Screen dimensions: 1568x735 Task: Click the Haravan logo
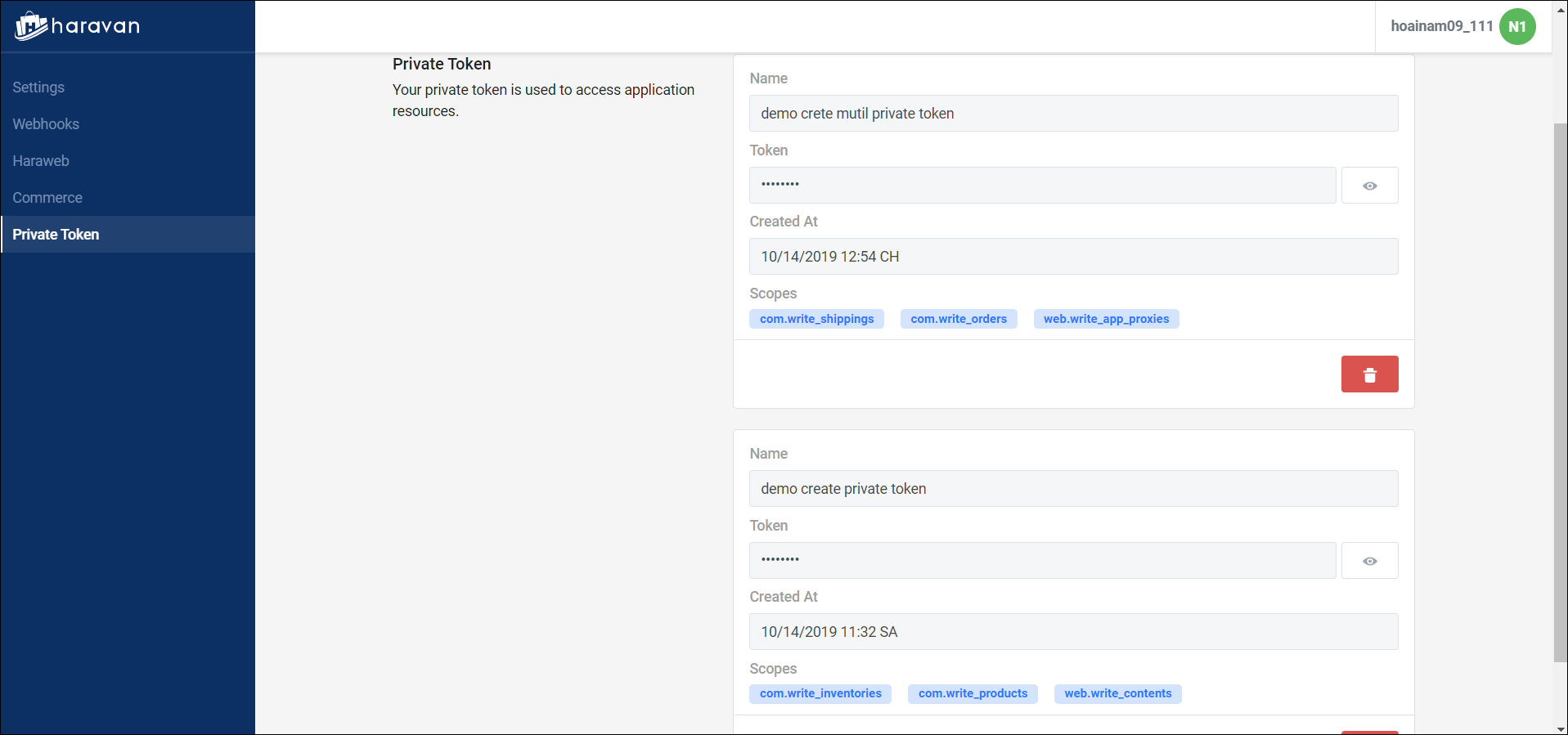(x=78, y=26)
